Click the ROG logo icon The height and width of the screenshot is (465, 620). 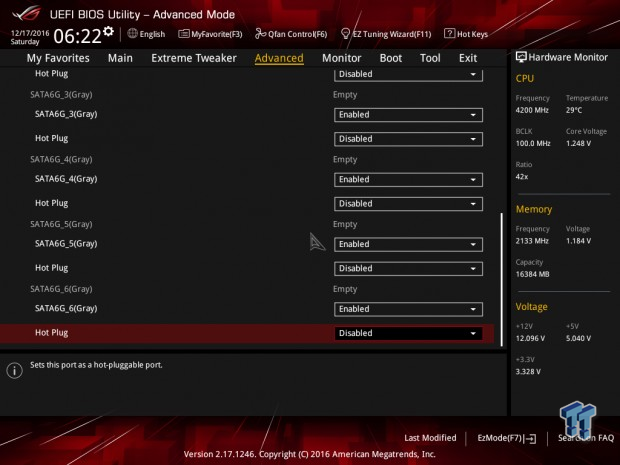click(26, 13)
